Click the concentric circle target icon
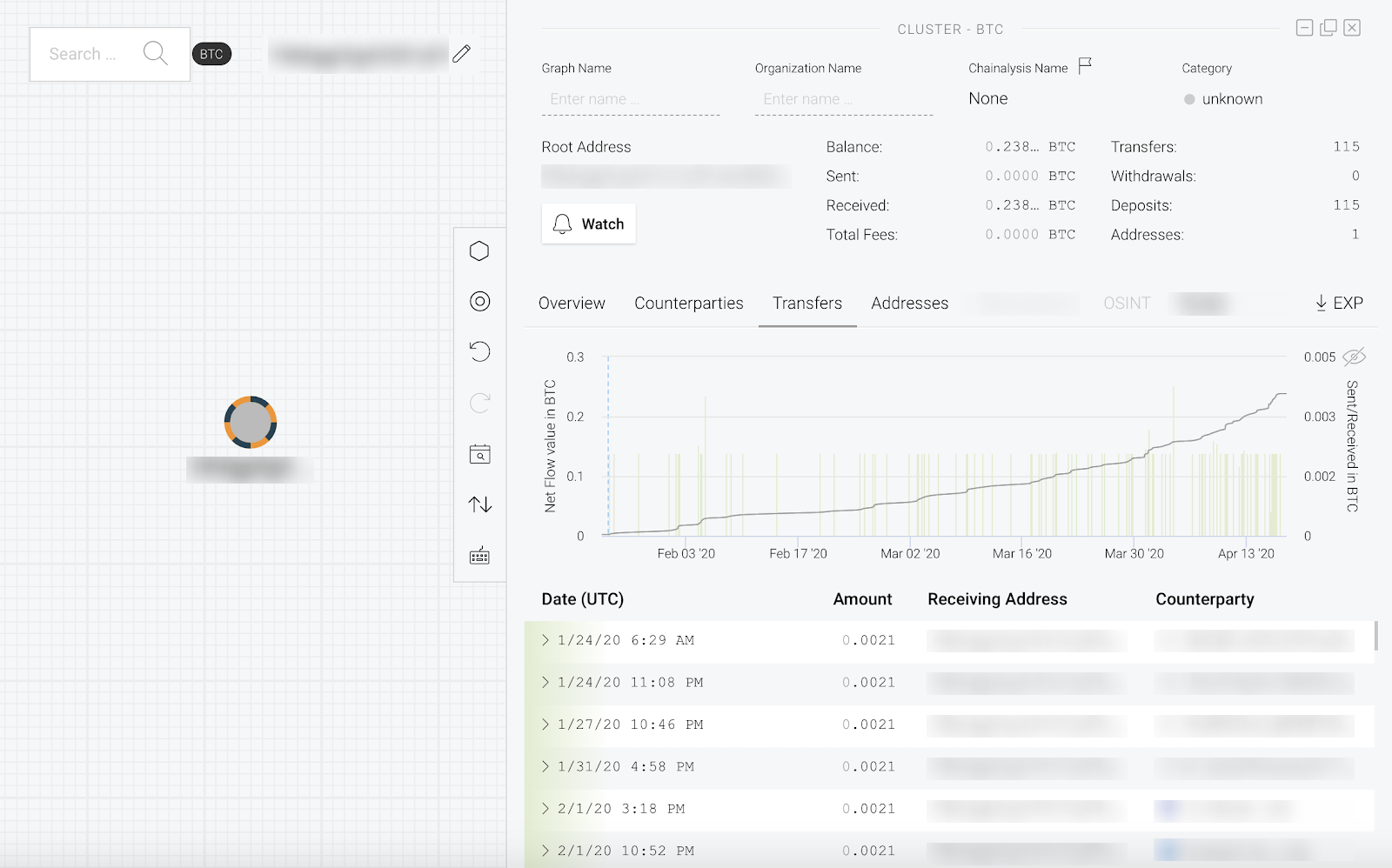 pyautogui.click(x=479, y=302)
